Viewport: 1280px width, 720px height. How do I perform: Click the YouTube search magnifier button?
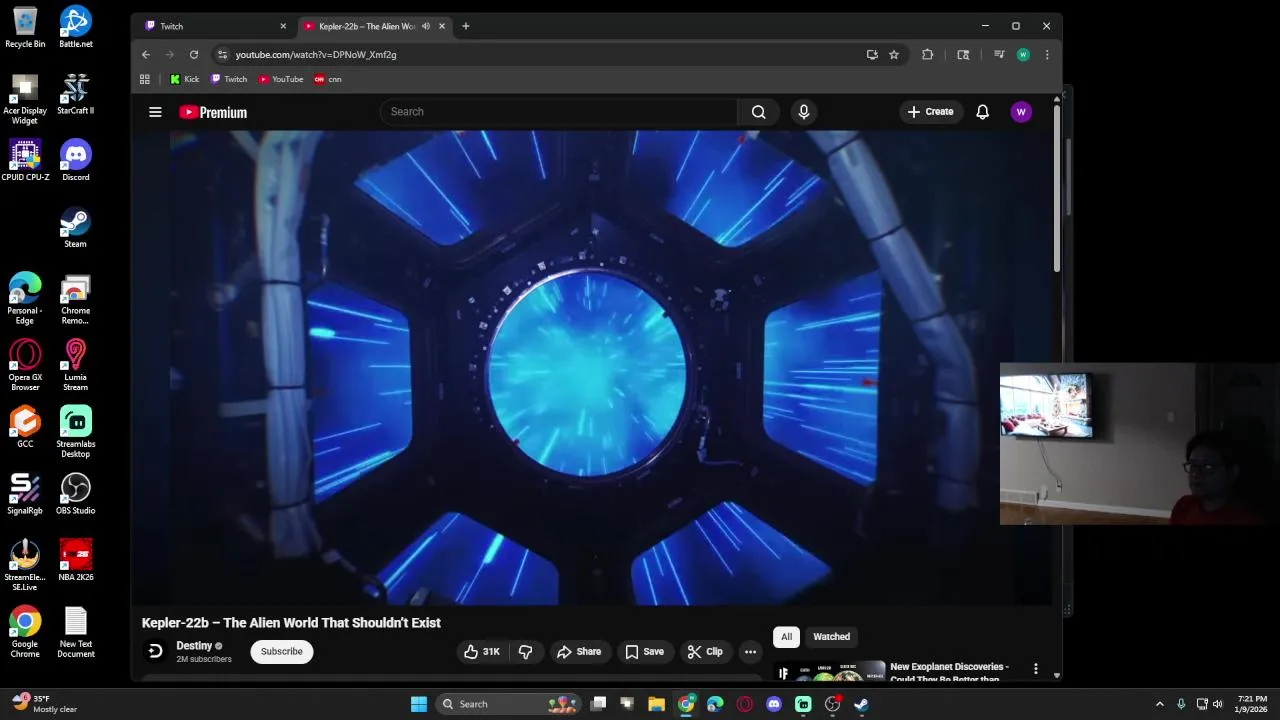759,112
